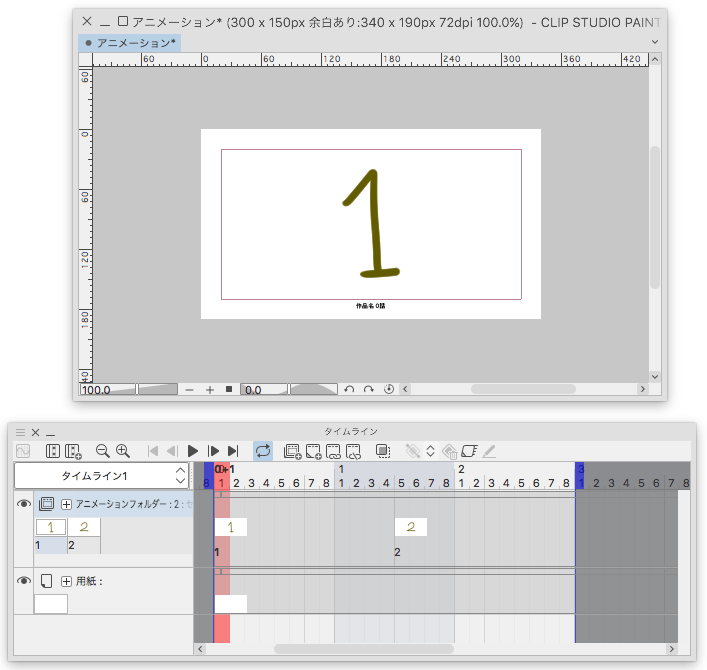Toggle loop playback in timeline toolbar
Viewport: 707px width, 670px height.
click(x=262, y=451)
